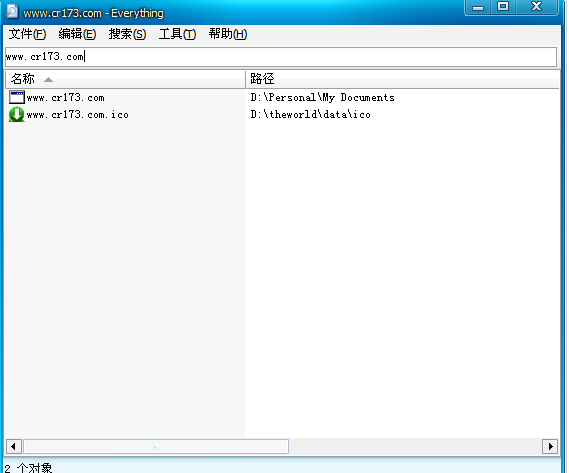
Task: Click the right arrow of horizontal scrollbar
Action: pos(550,446)
